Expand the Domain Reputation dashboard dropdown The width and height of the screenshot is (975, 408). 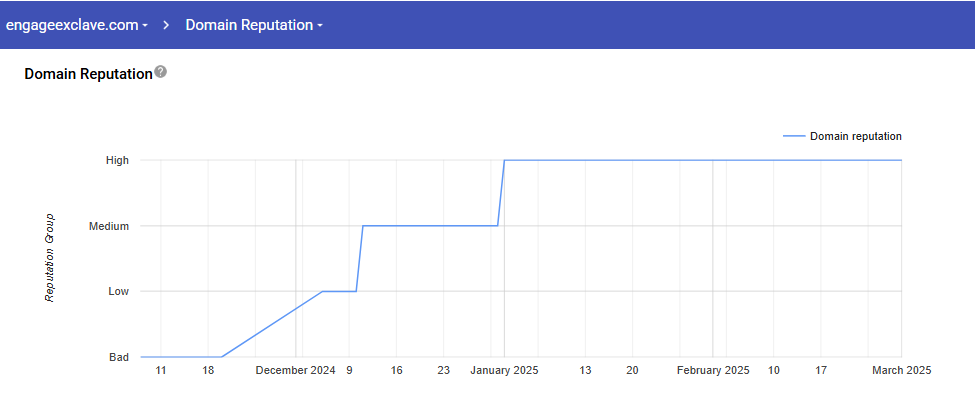[254, 25]
